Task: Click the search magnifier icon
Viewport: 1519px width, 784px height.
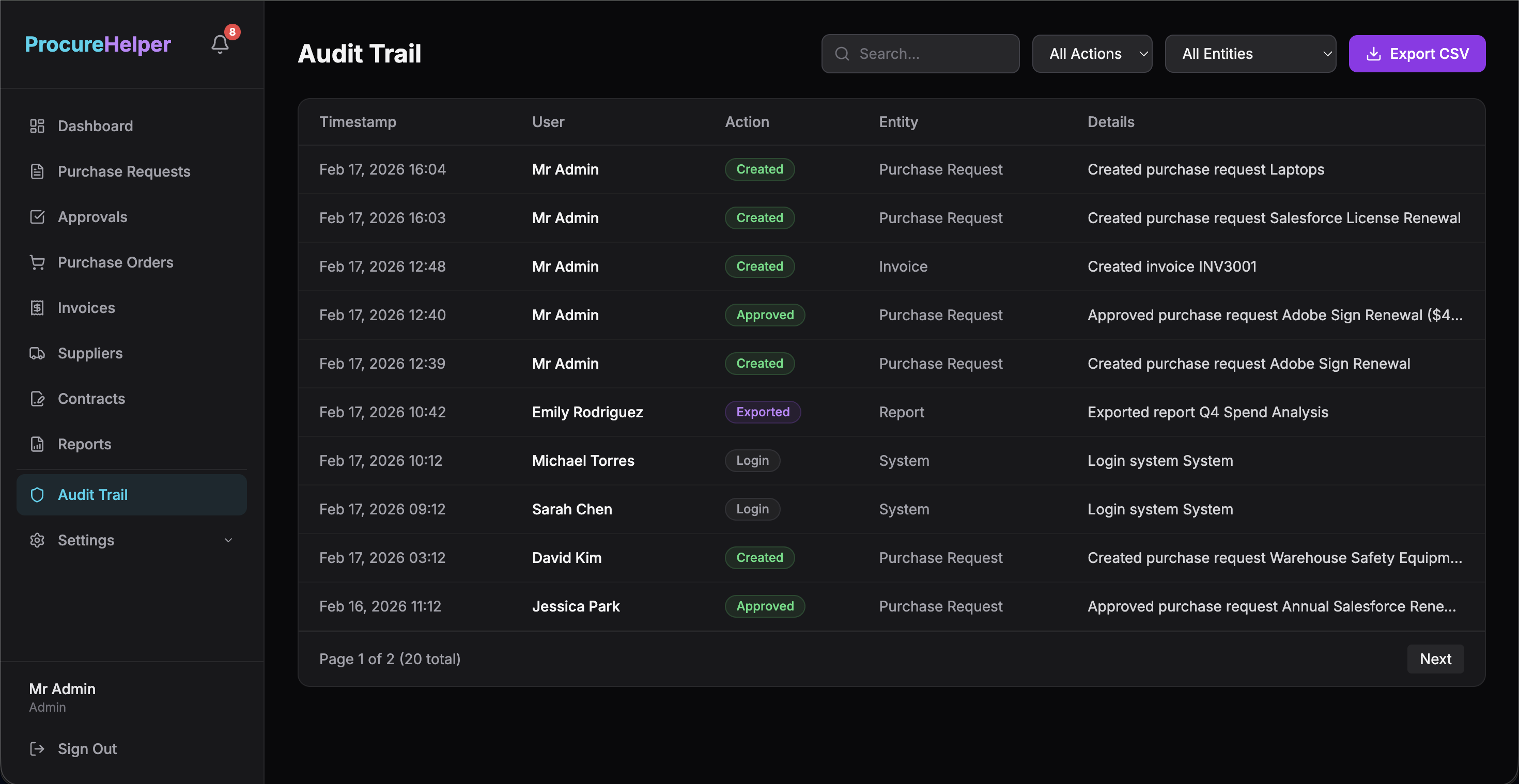Action: pyautogui.click(x=842, y=54)
